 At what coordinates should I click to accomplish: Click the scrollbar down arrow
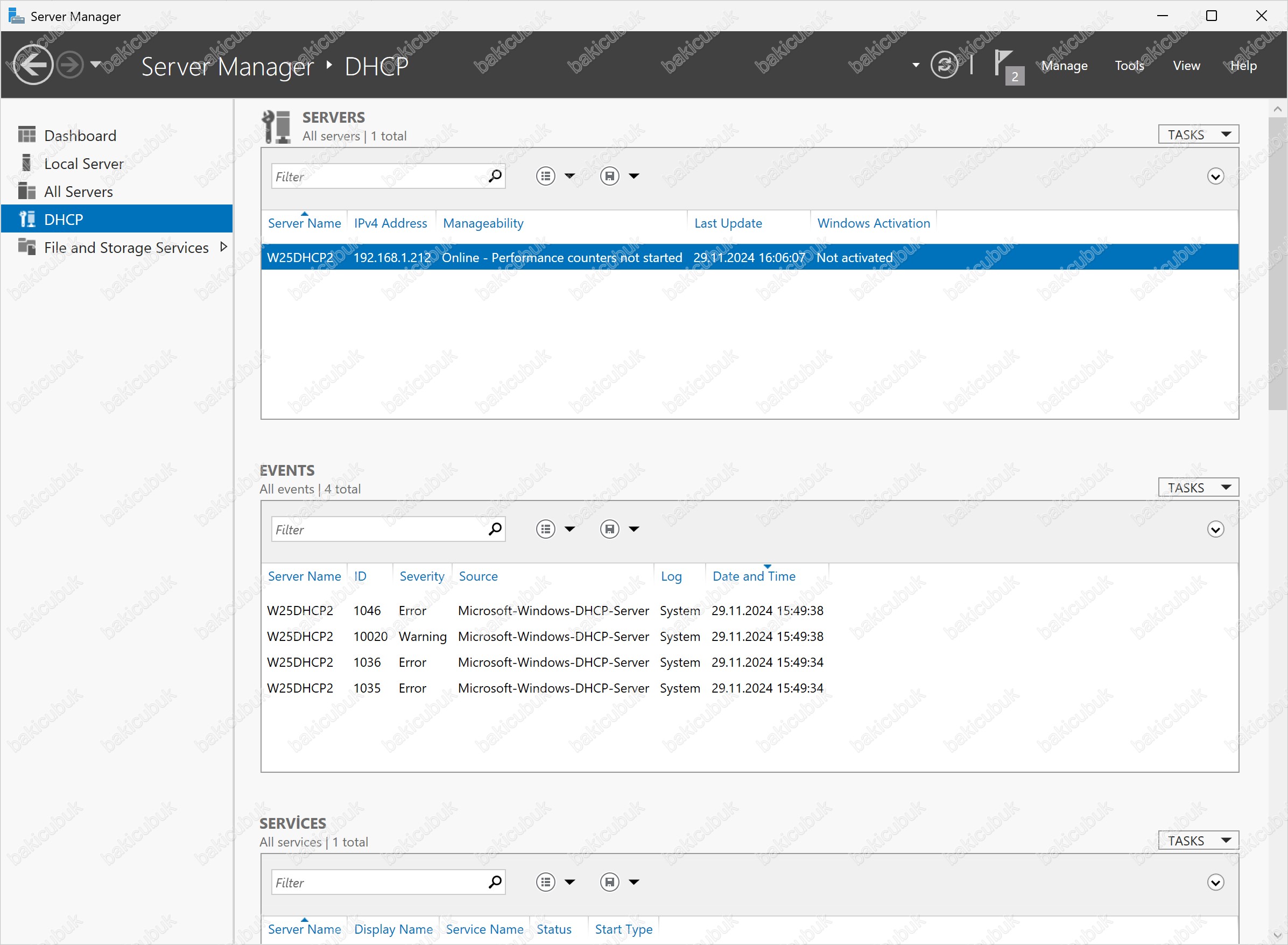pyautogui.click(x=1277, y=936)
